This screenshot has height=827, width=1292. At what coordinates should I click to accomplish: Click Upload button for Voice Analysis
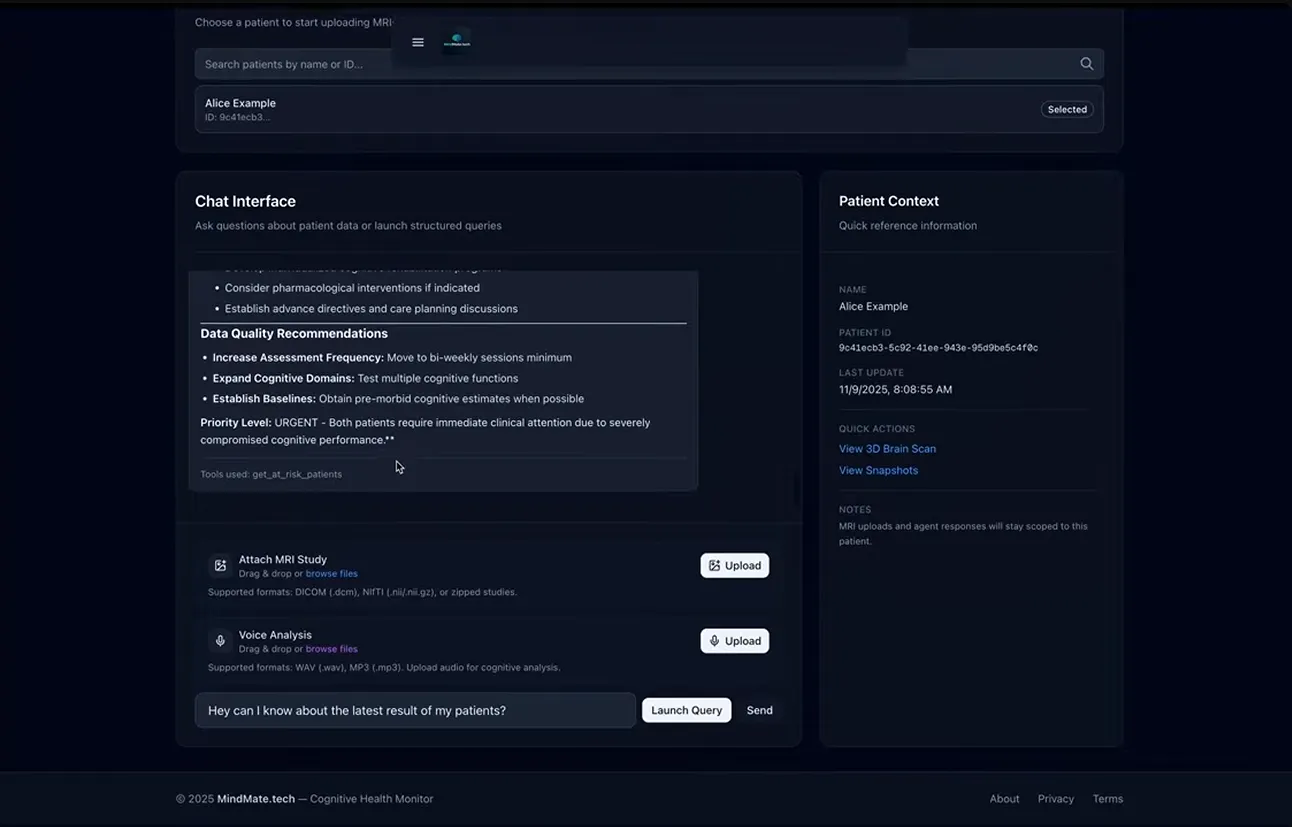[x=735, y=641]
